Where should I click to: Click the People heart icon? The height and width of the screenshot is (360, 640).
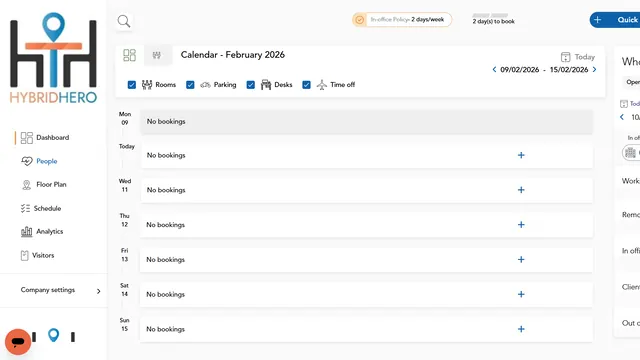click(27, 161)
